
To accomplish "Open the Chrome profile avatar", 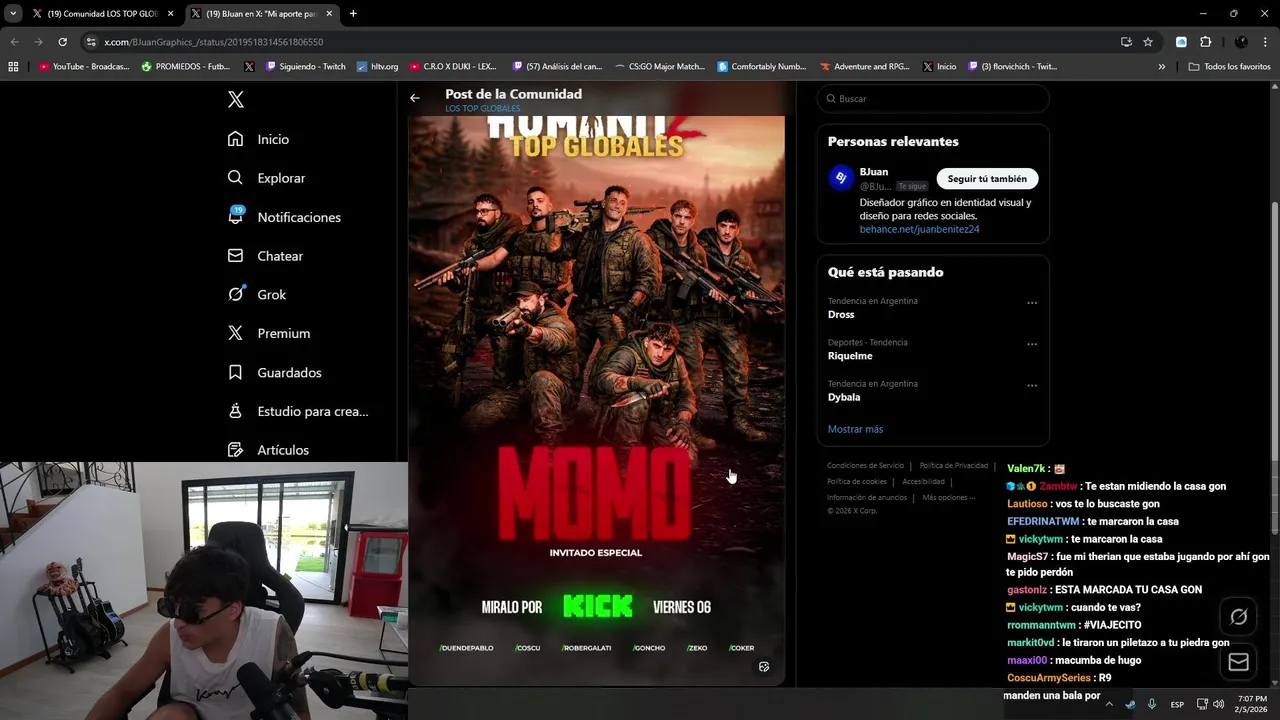I will pos(1241,42).
